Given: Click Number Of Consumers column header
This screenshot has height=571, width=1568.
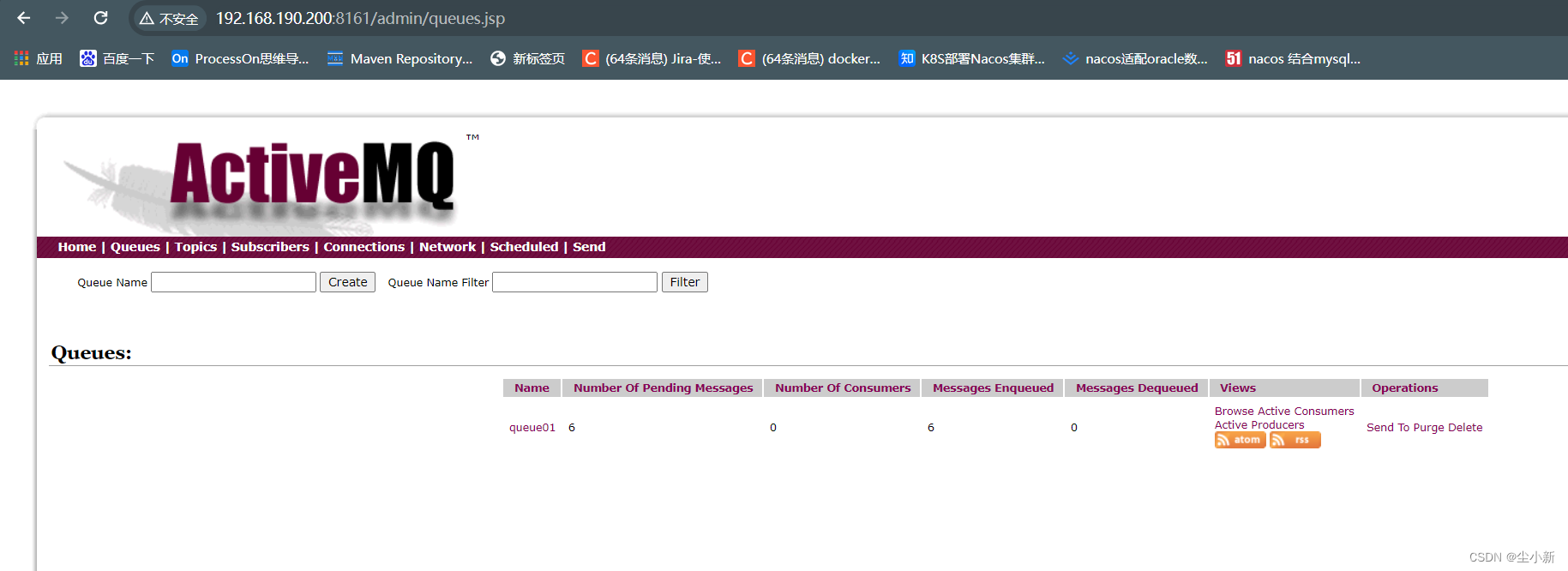Looking at the screenshot, I should pos(843,388).
